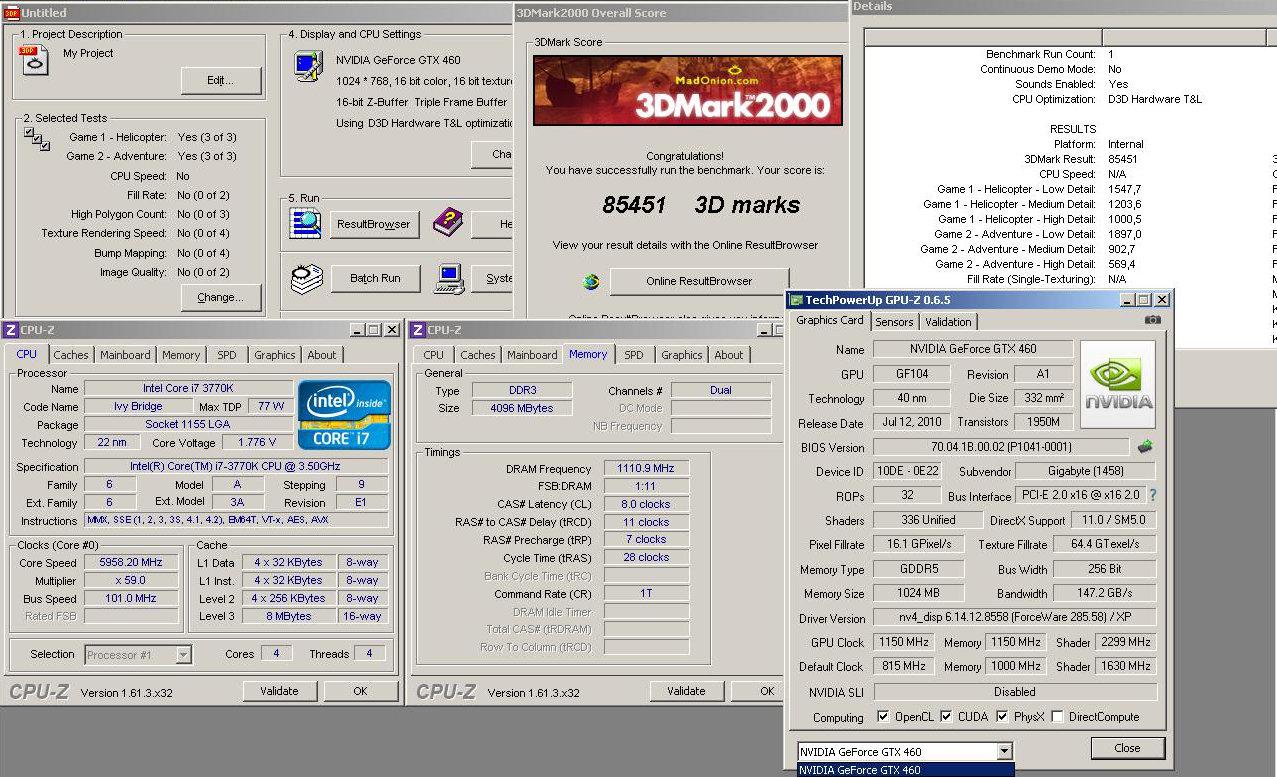
Task: Click the My Project document icon
Action: (x=35, y=60)
